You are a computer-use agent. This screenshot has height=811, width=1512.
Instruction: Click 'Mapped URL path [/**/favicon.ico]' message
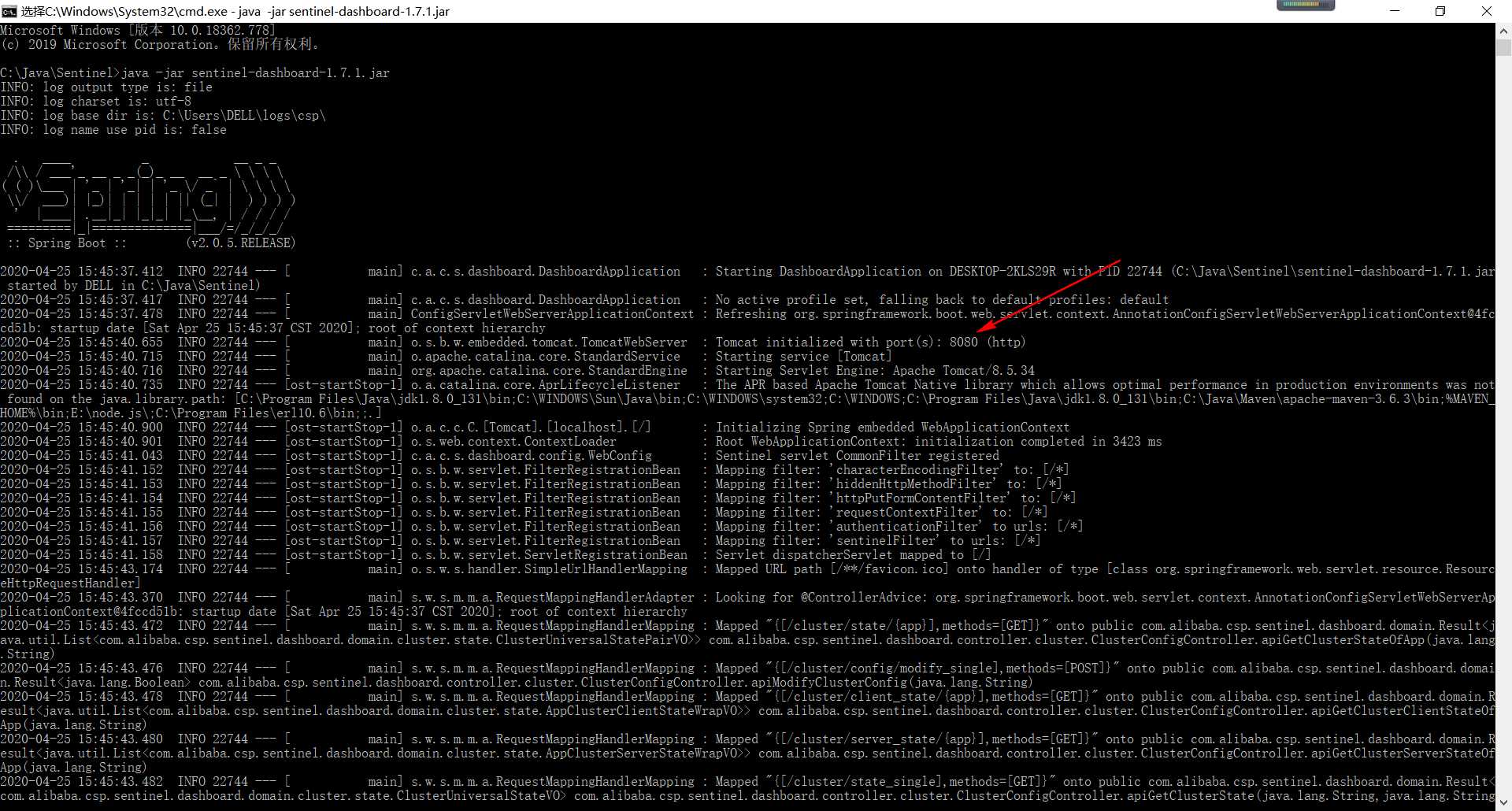[1104, 569]
